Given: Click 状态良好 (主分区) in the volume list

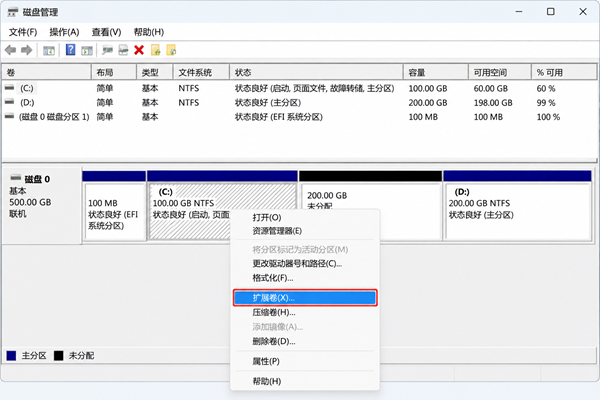Looking at the screenshot, I should coord(268,103).
